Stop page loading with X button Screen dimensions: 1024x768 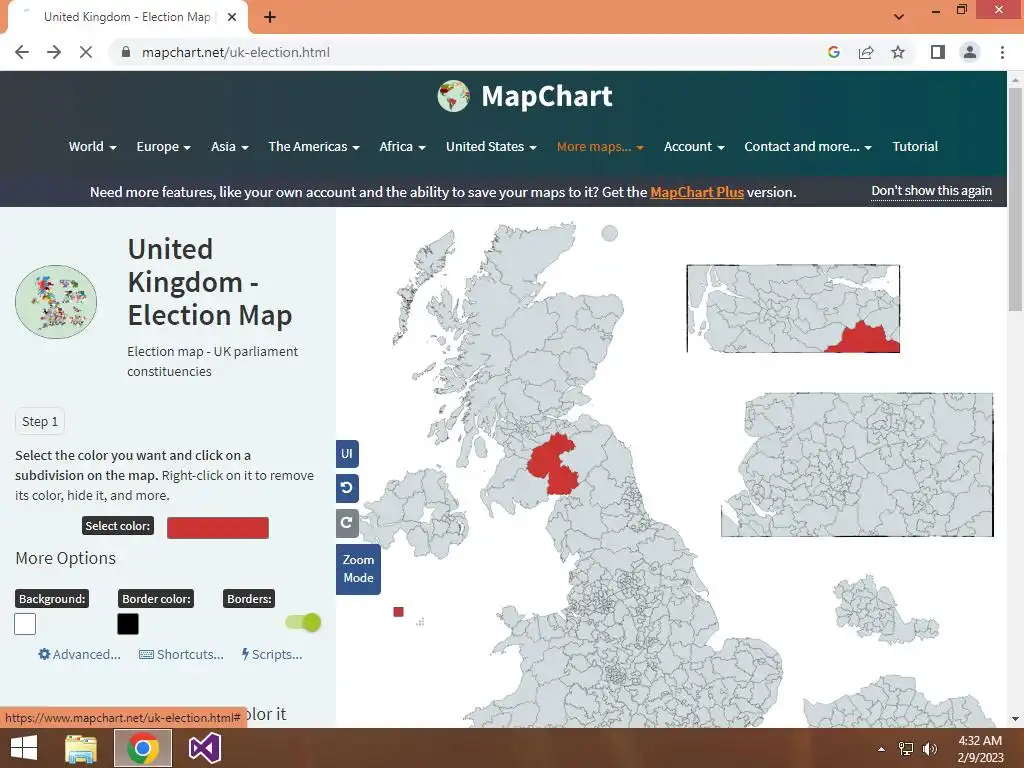pyautogui.click(x=86, y=52)
